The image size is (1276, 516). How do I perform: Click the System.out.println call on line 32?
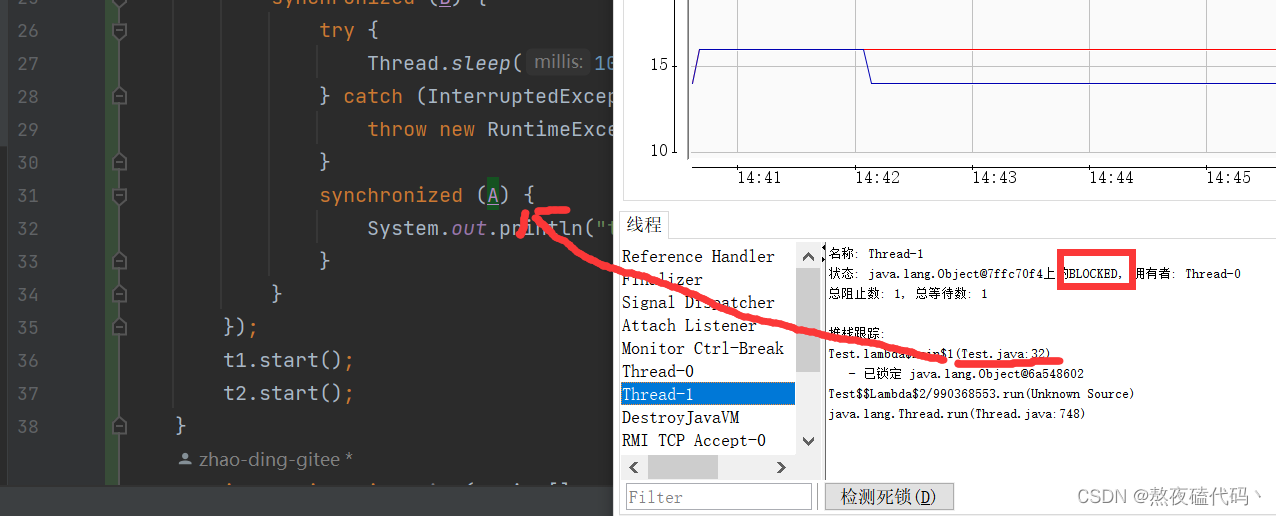pyautogui.click(x=490, y=228)
